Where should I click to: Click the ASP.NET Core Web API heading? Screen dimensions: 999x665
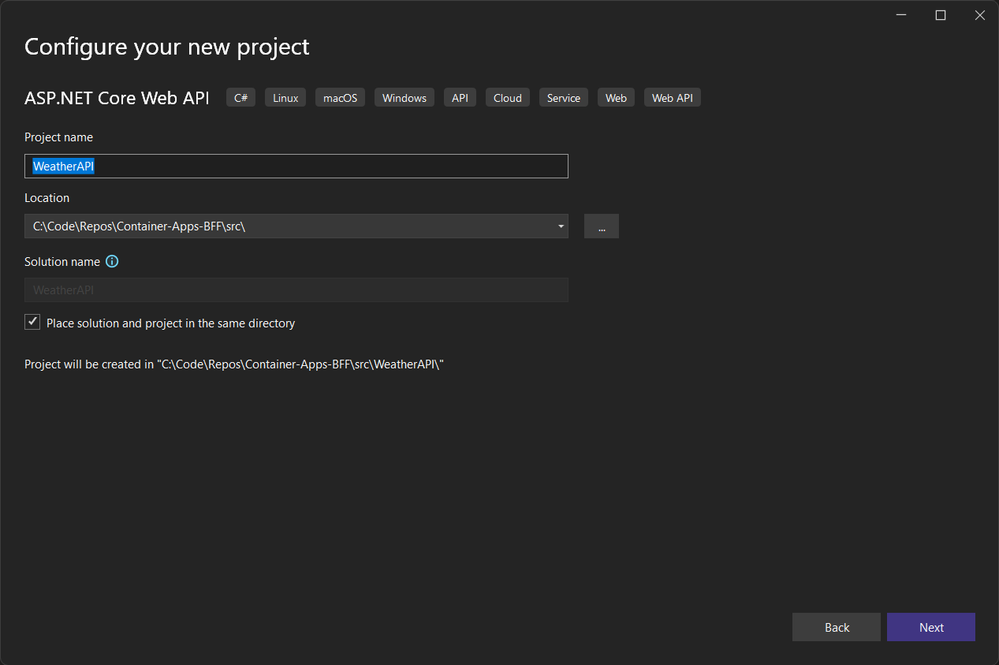117,98
